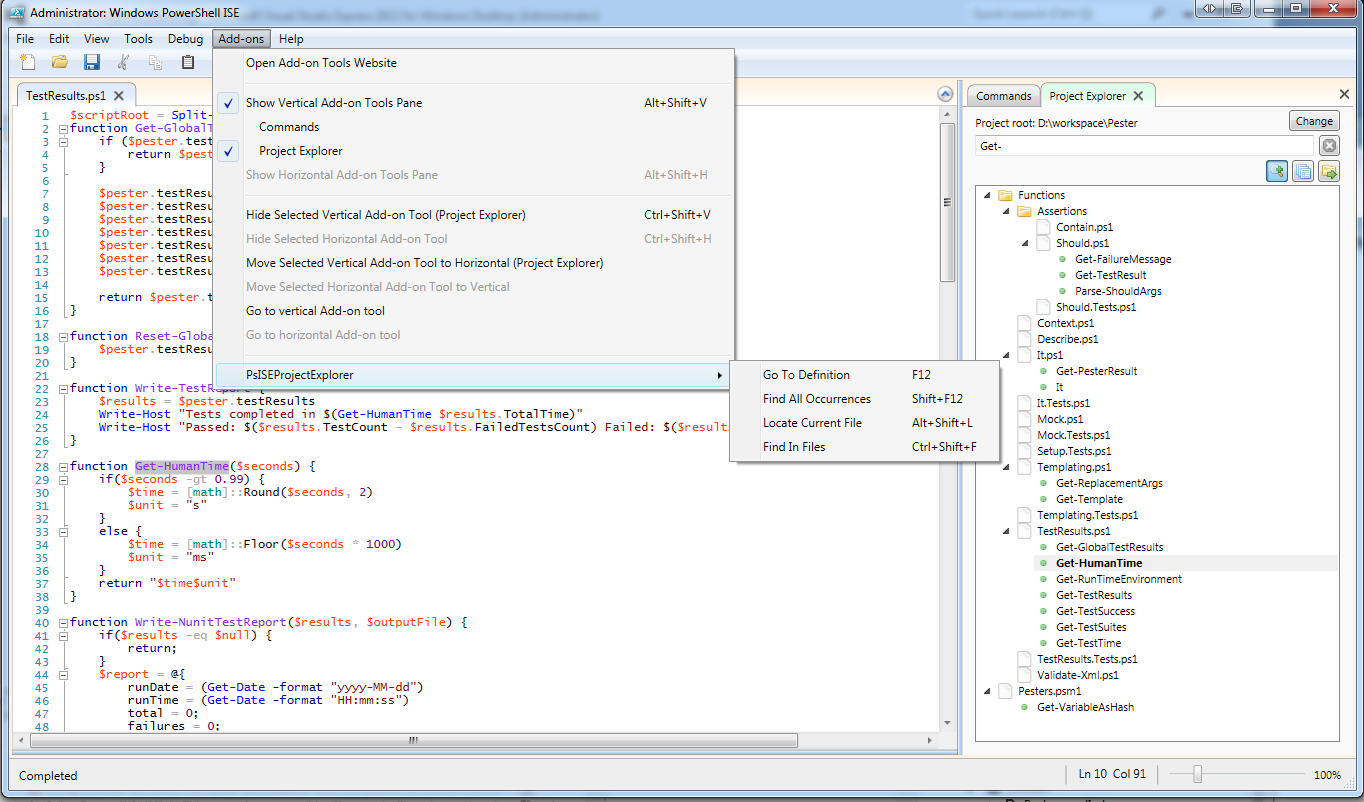
Task: Open the PsISEProjectExplorer submenu entry
Action: (474, 375)
